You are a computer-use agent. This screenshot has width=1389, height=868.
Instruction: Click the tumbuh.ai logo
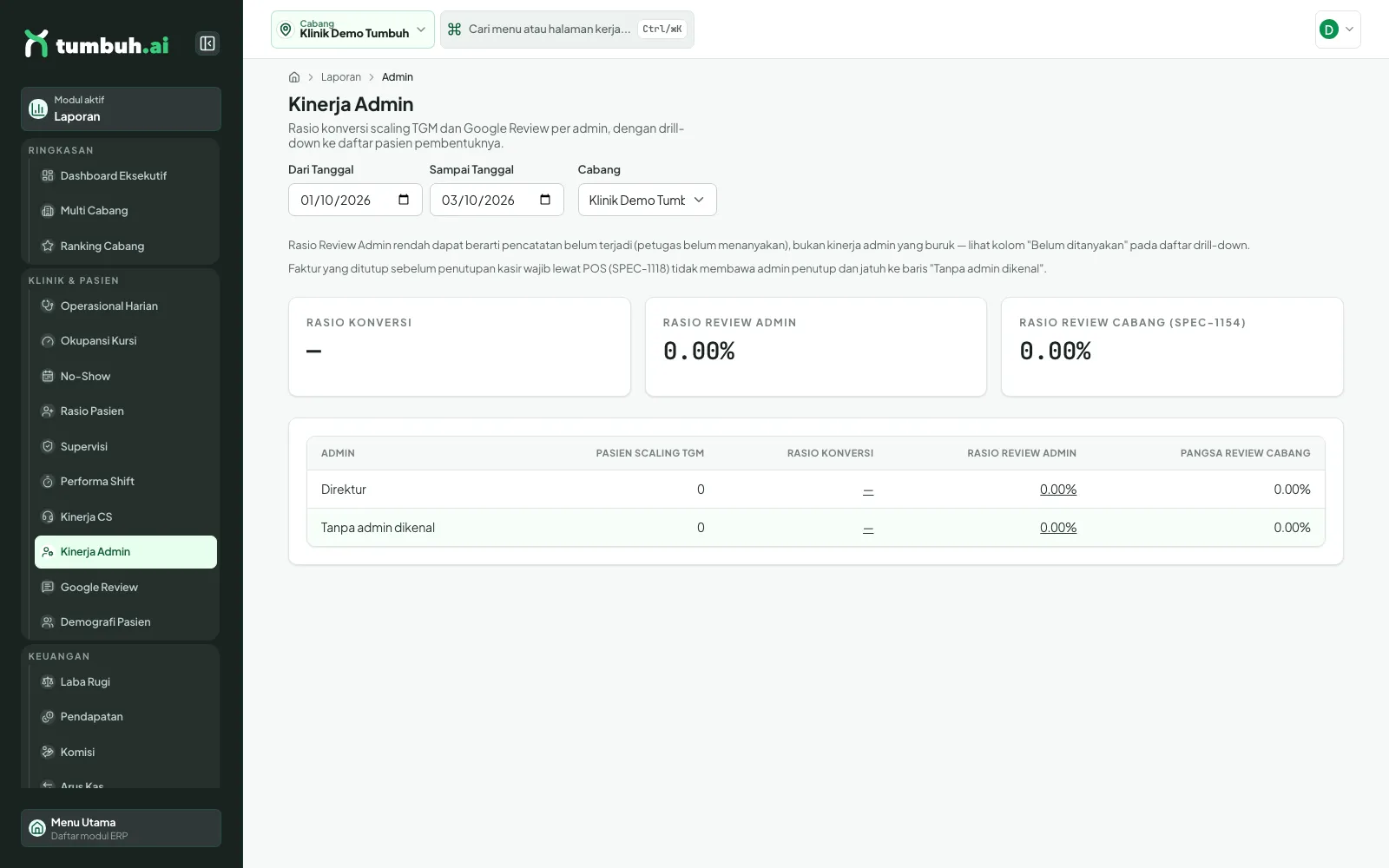tap(96, 44)
